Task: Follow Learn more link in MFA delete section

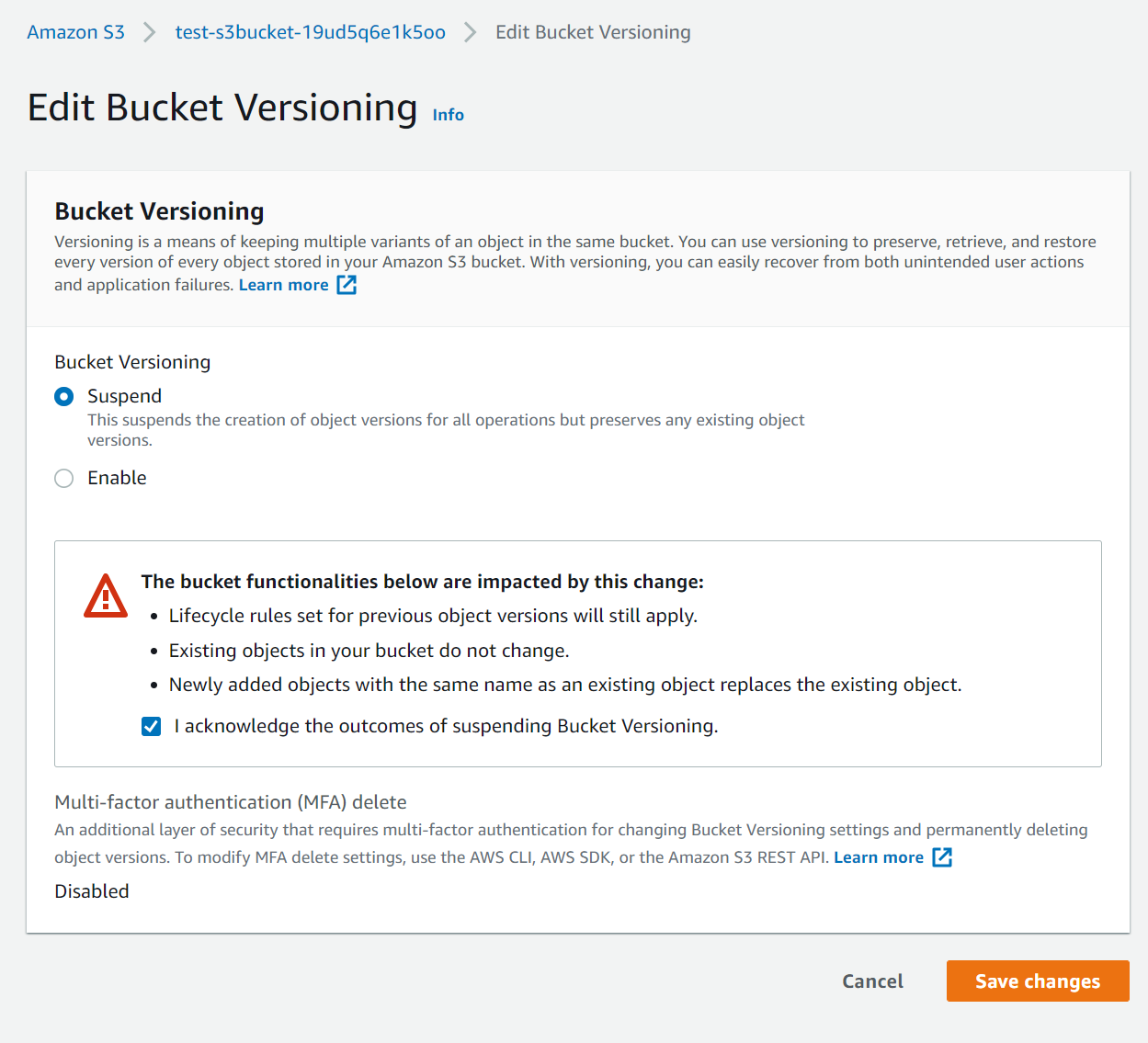Action: (x=879, y=857)
